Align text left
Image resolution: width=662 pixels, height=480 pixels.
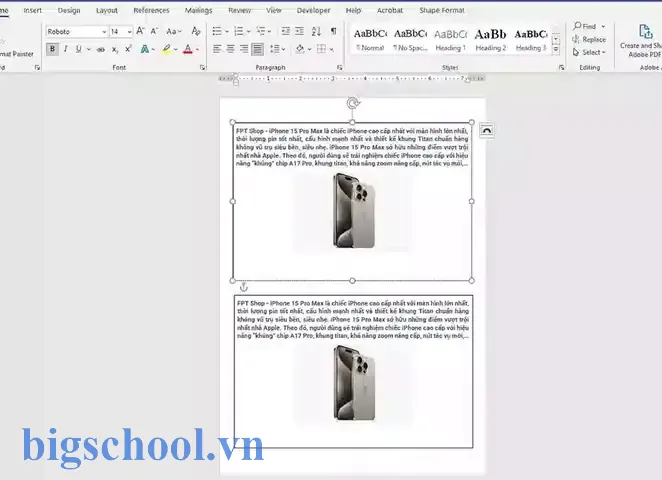click(x=217, y=49)
